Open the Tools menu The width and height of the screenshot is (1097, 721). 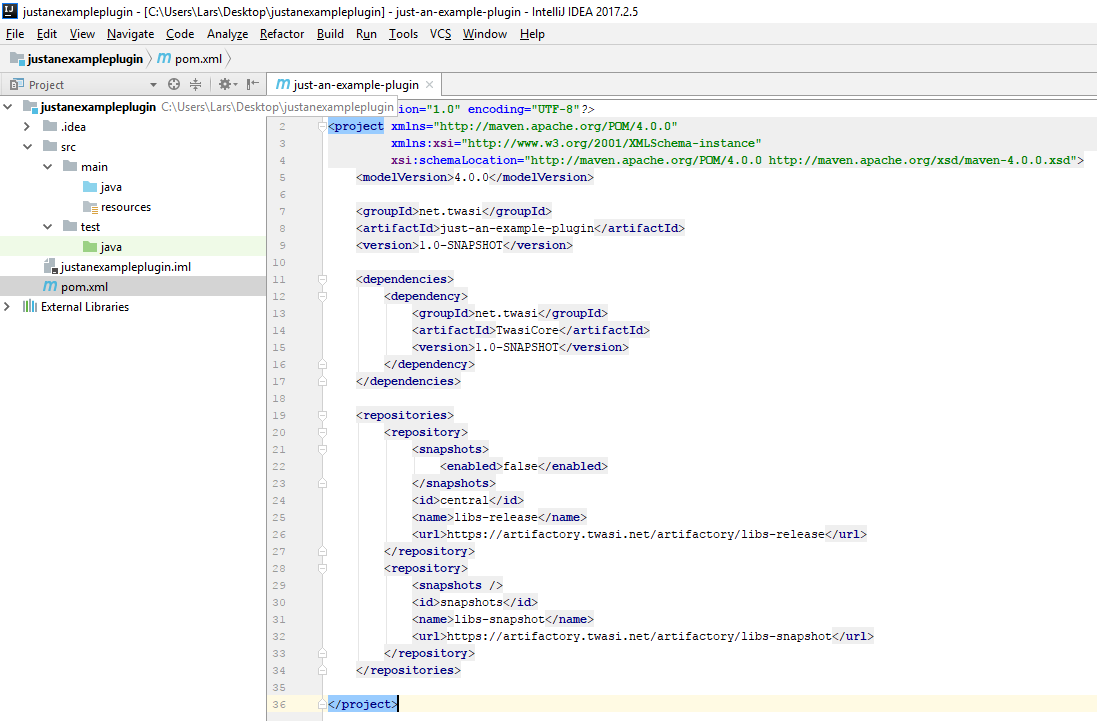tap(403, 34)
